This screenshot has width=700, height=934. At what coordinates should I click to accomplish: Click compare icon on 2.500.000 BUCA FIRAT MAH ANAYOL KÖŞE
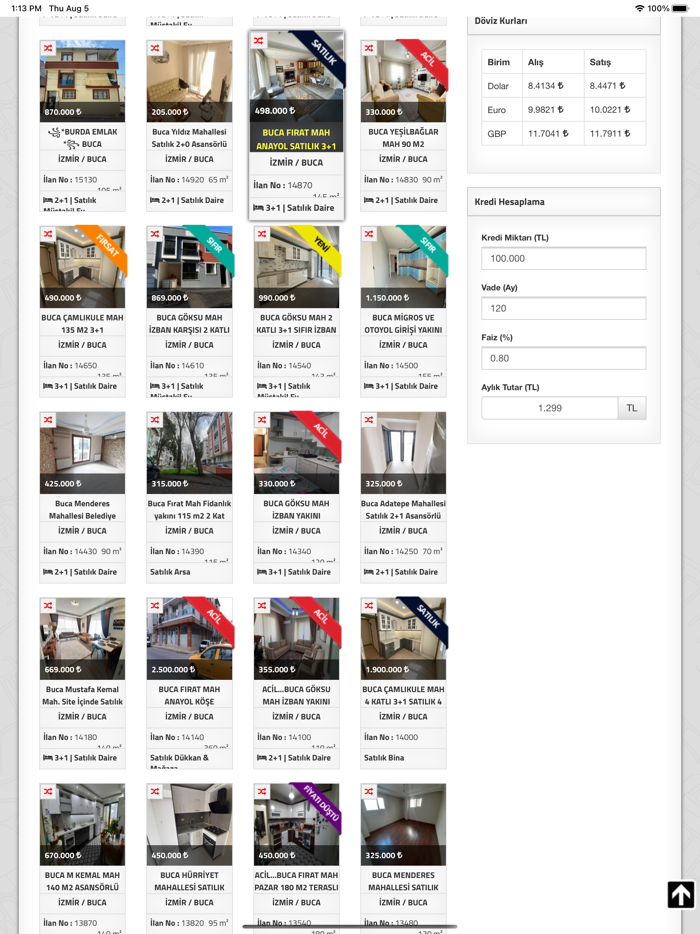155,606
